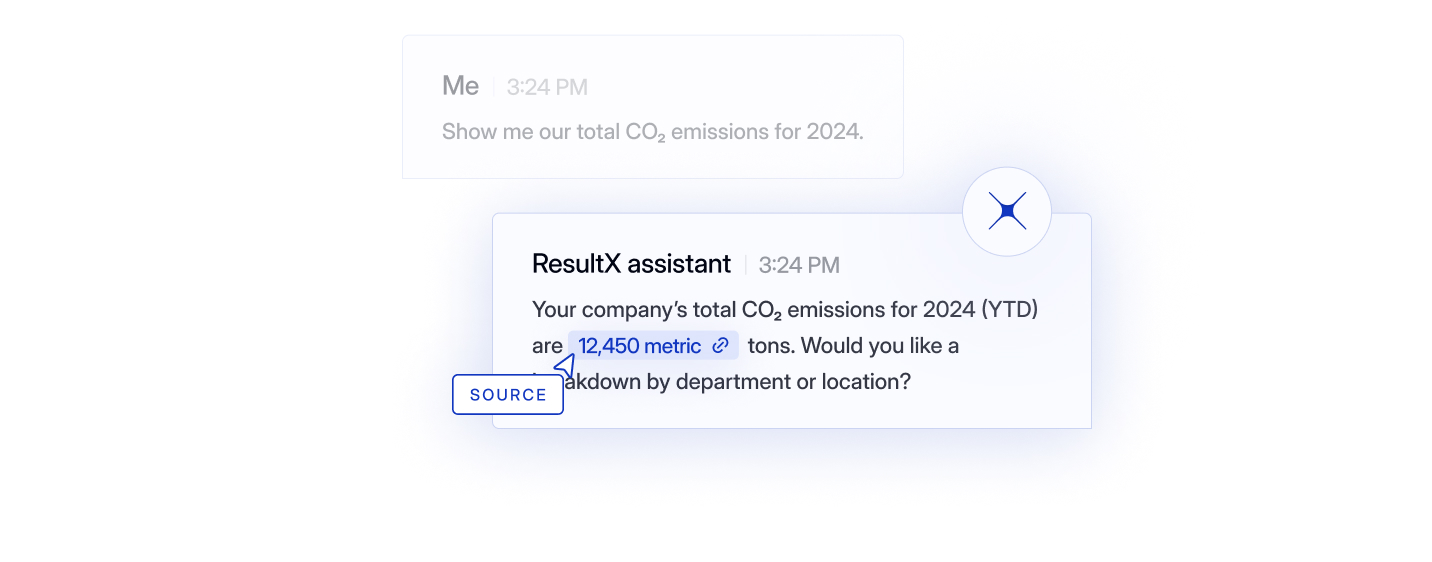Click the "(YTD)" text in the reply

(x=1008, y=310)
